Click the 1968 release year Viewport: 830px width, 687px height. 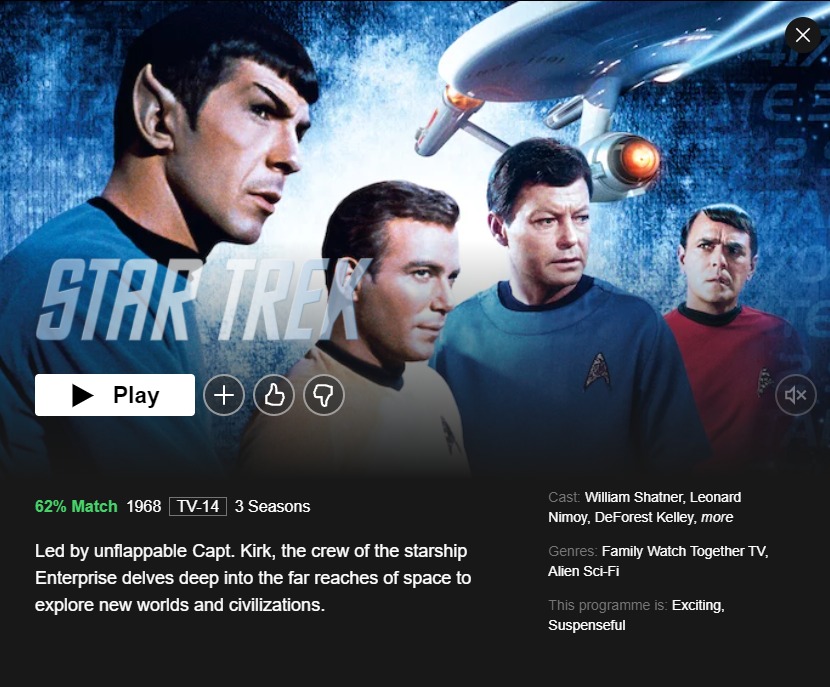(x=143, y=507)
